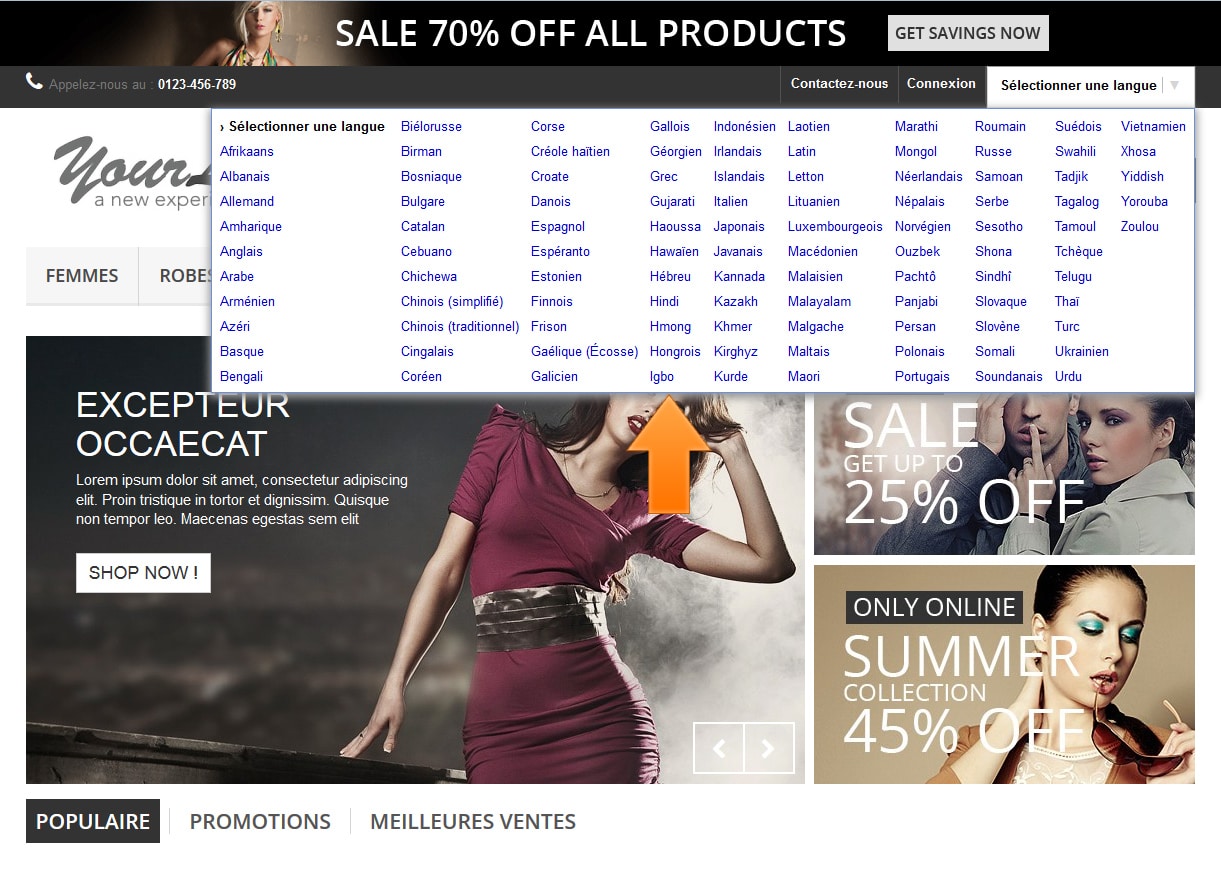Image resolution: width=1221 pixels, height=873 pixels.
Task: Choose Anglais from the language list
Action: [241, 251]
